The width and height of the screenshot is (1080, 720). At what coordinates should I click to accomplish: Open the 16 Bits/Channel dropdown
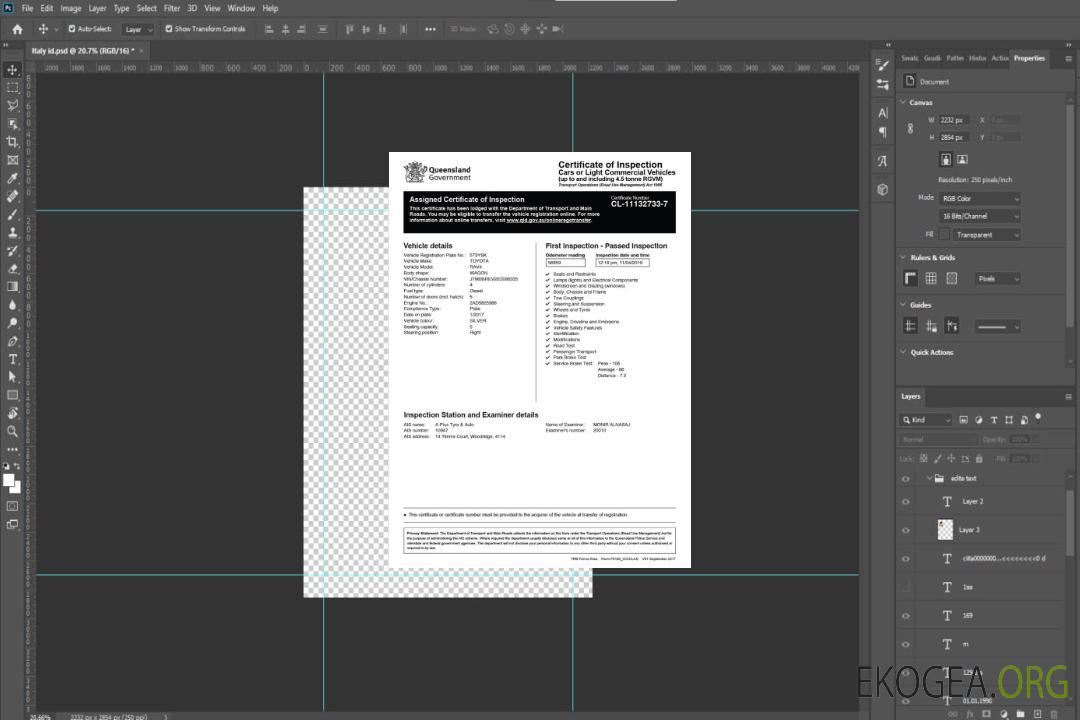[x=979, y=216]
